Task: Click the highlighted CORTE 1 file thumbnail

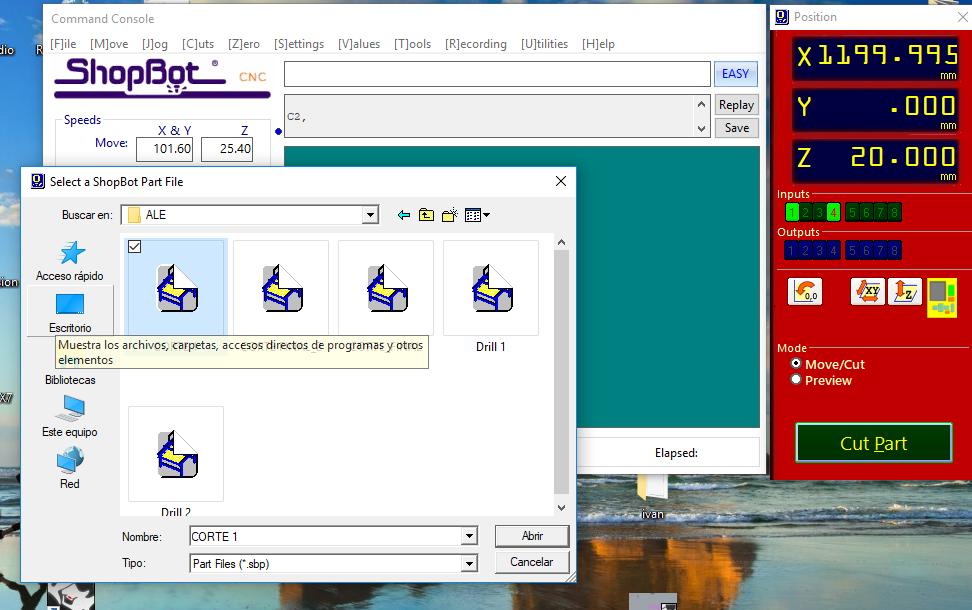Action: pyautogui.click(x=176, y=288)
